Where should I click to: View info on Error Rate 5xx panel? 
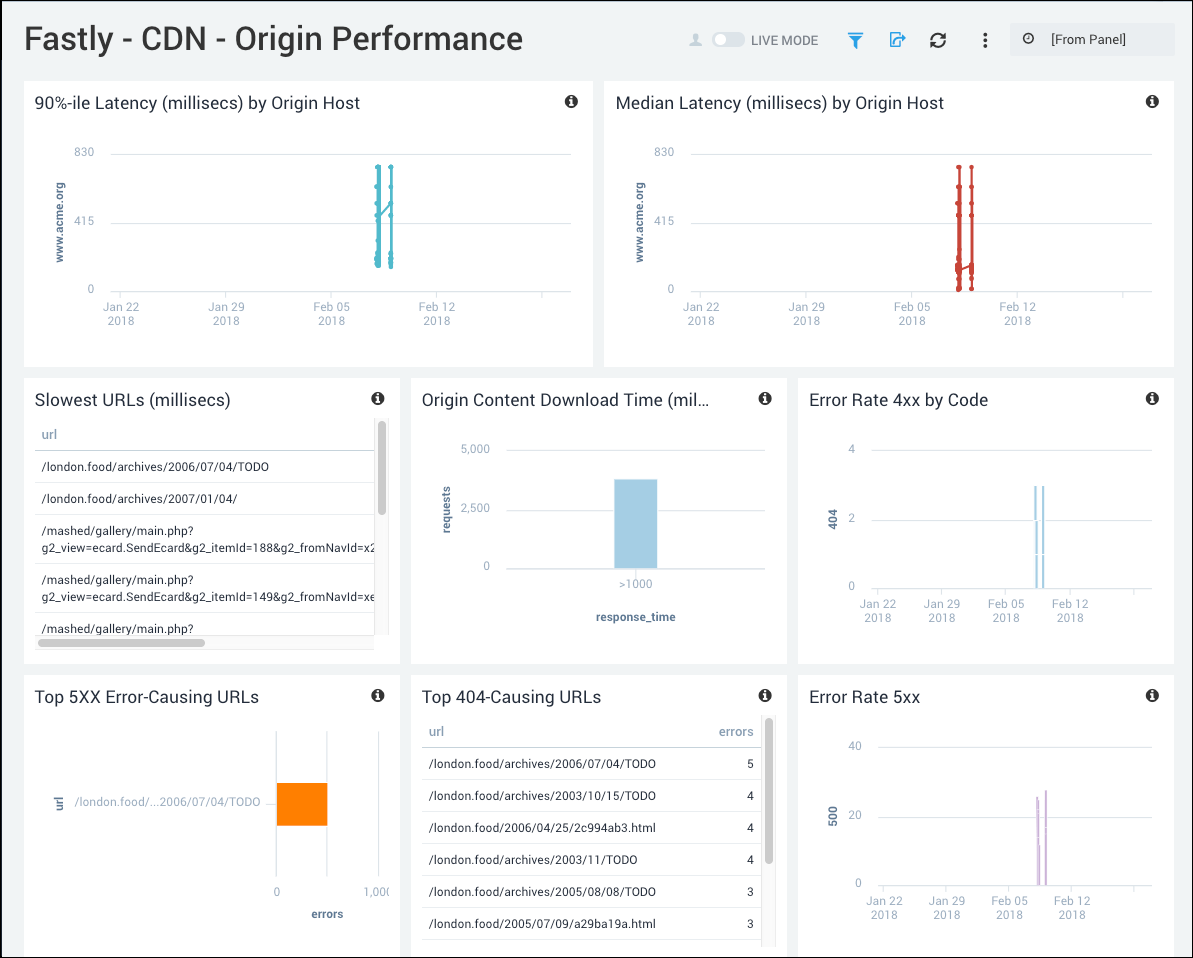[x=1152, y=694]
